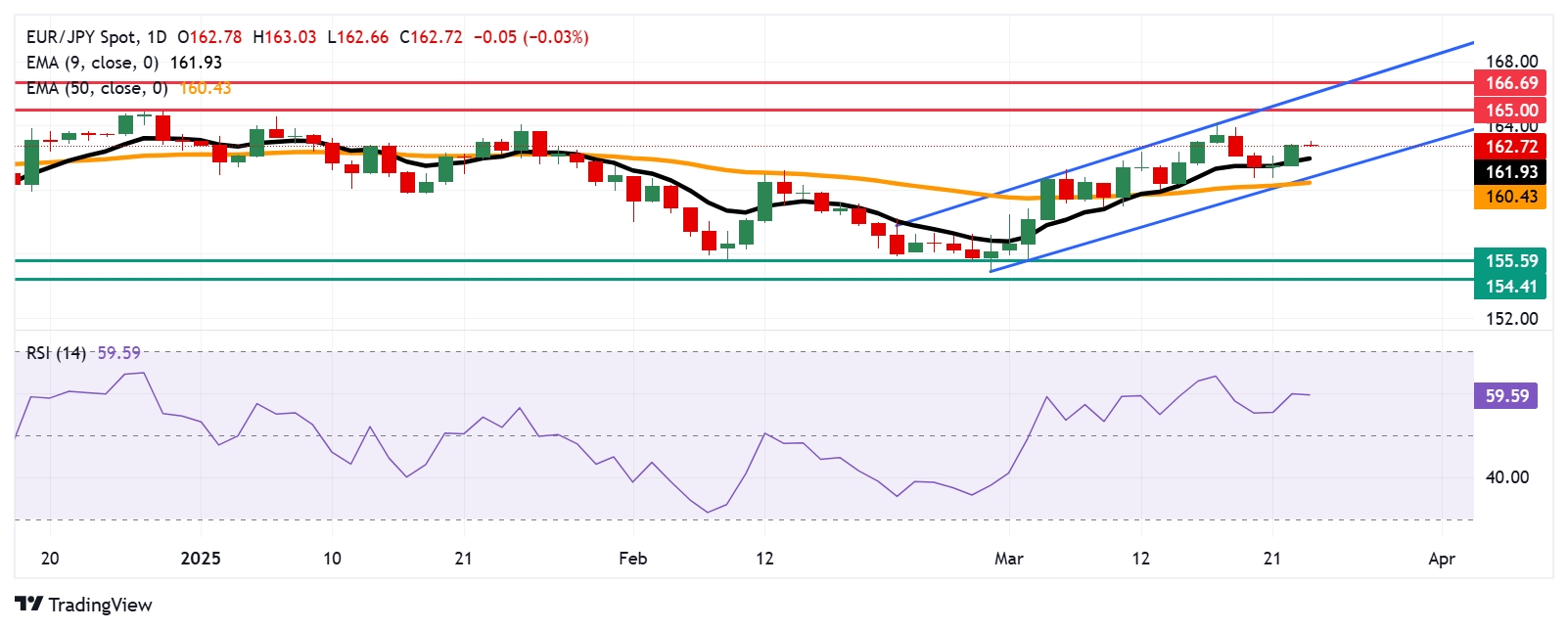Select the 2025 label on time axis

[x=201, y=559]
